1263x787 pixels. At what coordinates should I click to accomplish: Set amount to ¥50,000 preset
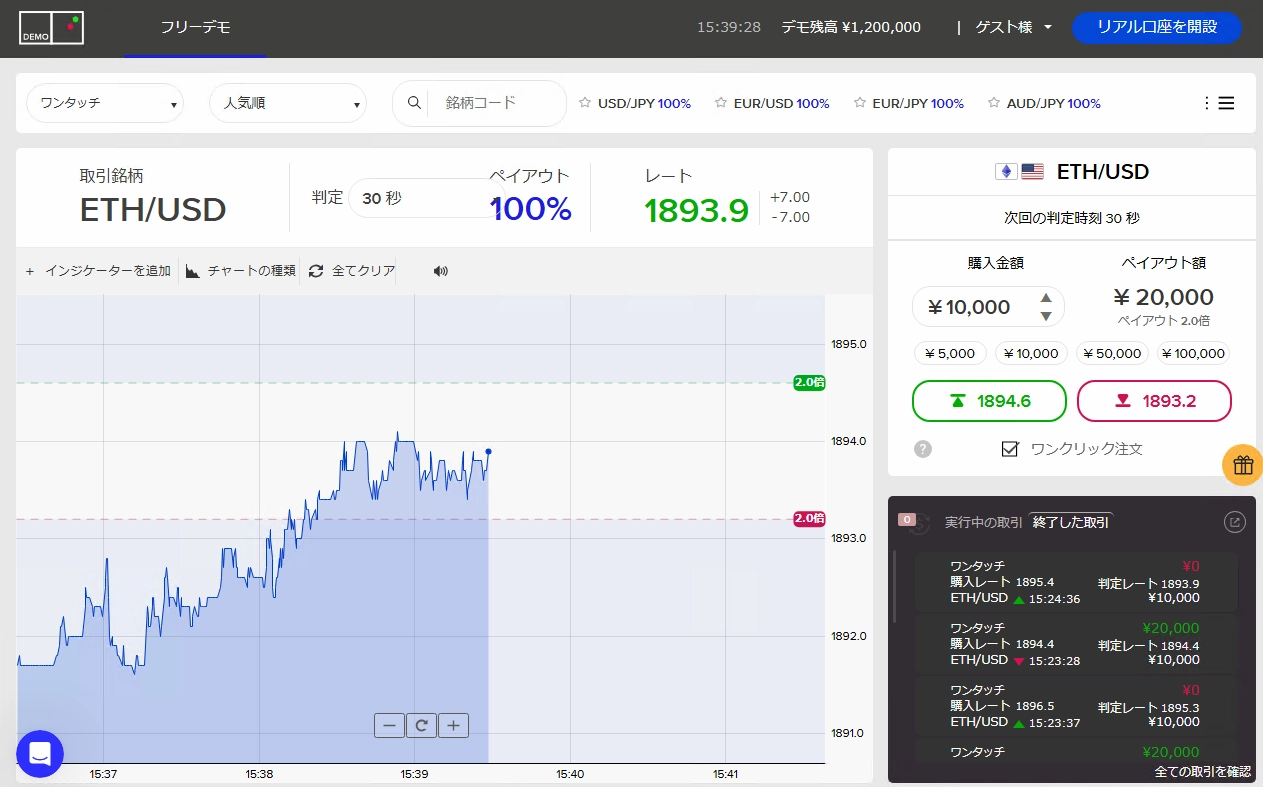tap(1113, 353)
